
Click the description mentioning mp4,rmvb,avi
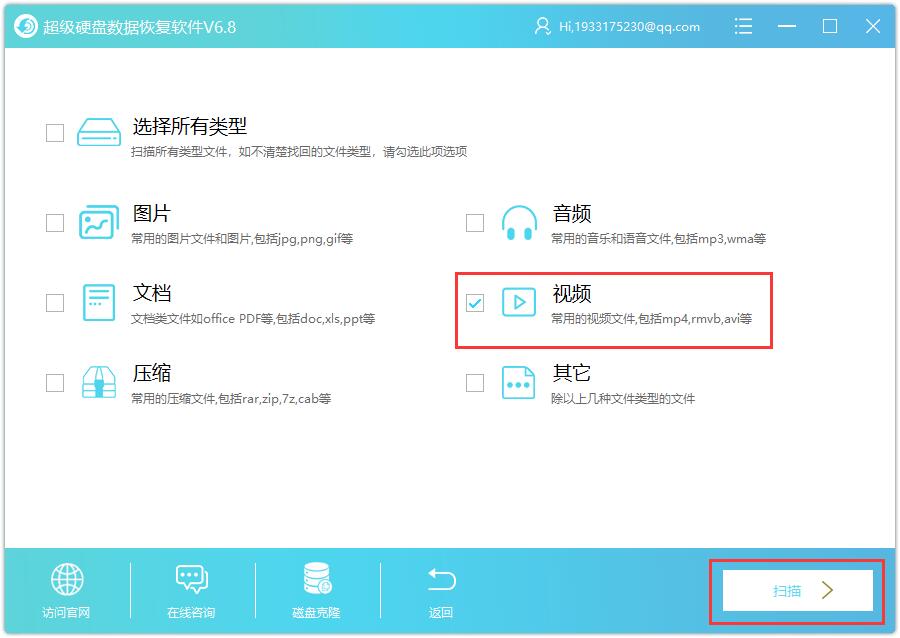tap(651, 318)
